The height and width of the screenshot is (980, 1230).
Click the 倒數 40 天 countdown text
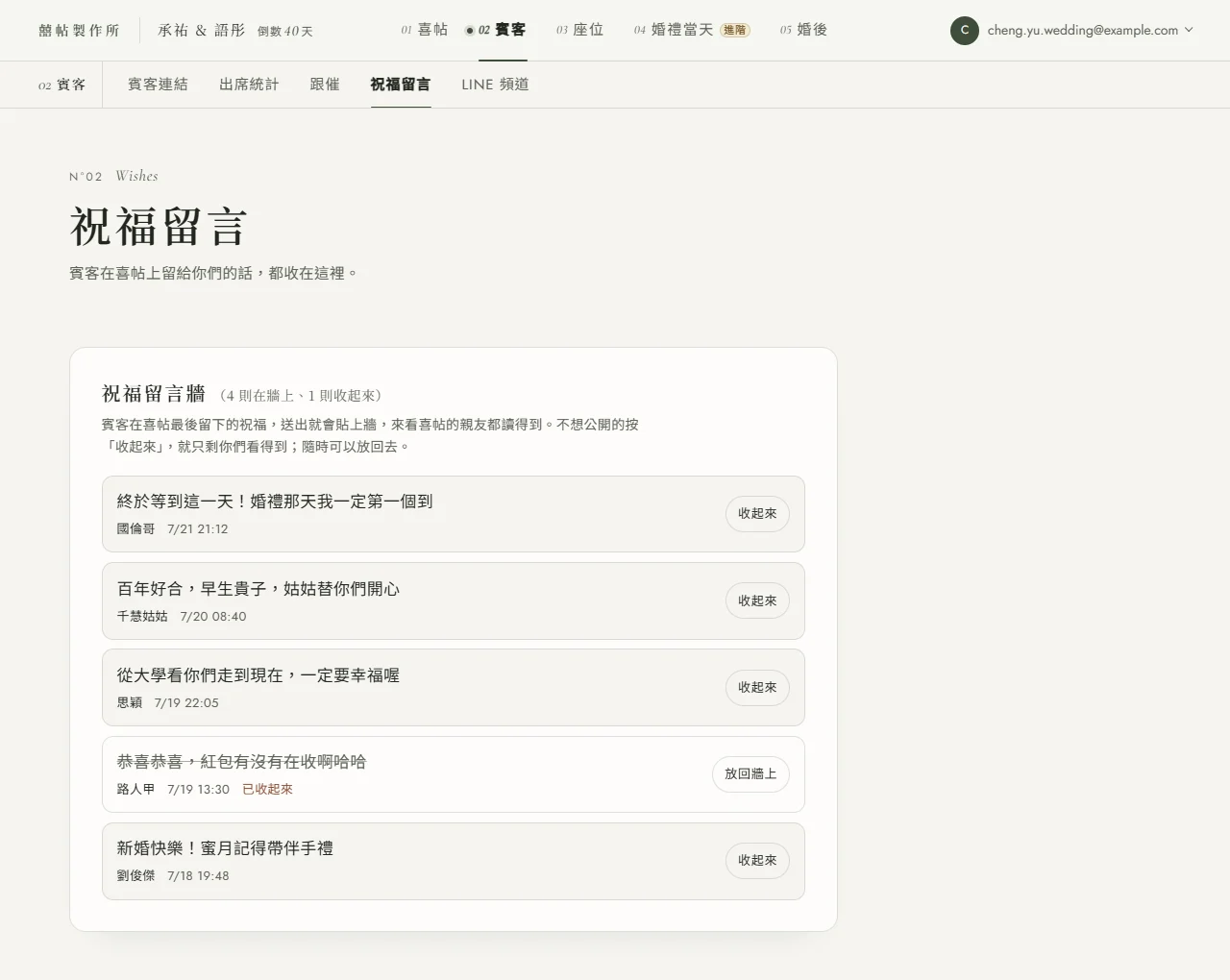click(285, 32)
